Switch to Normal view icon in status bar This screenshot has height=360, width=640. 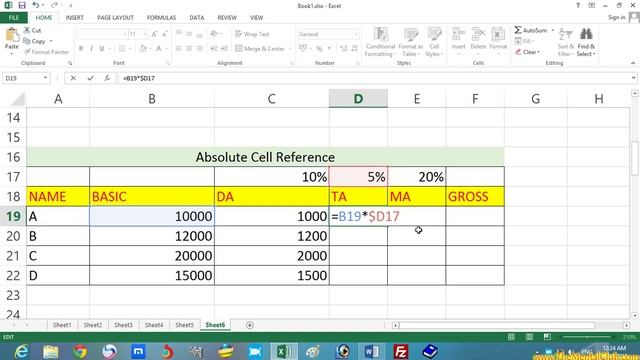511,337
